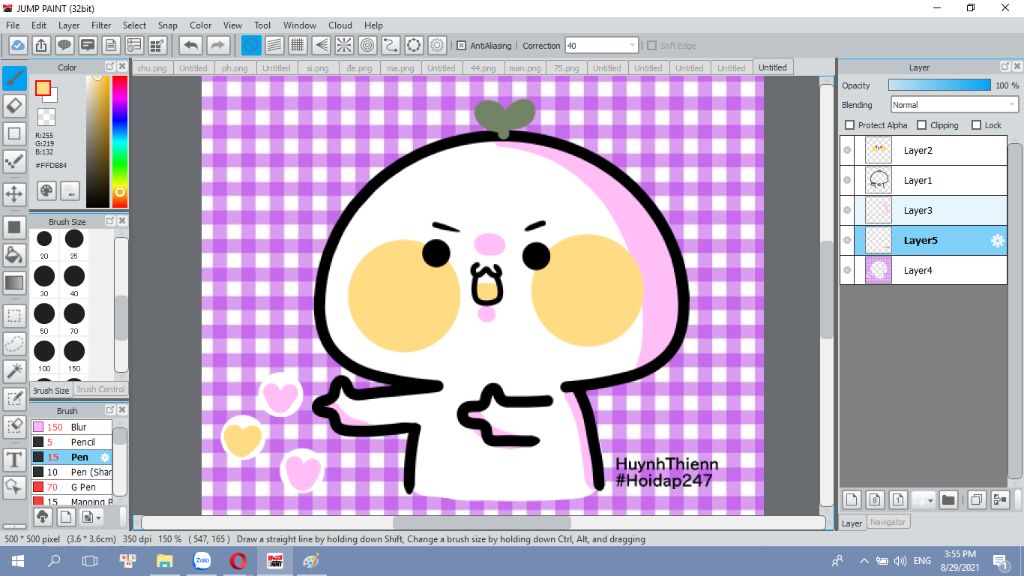Open the Zalo app on the taskbar
This screenshot has width=1024, height=576.
[x=202, y=560]
